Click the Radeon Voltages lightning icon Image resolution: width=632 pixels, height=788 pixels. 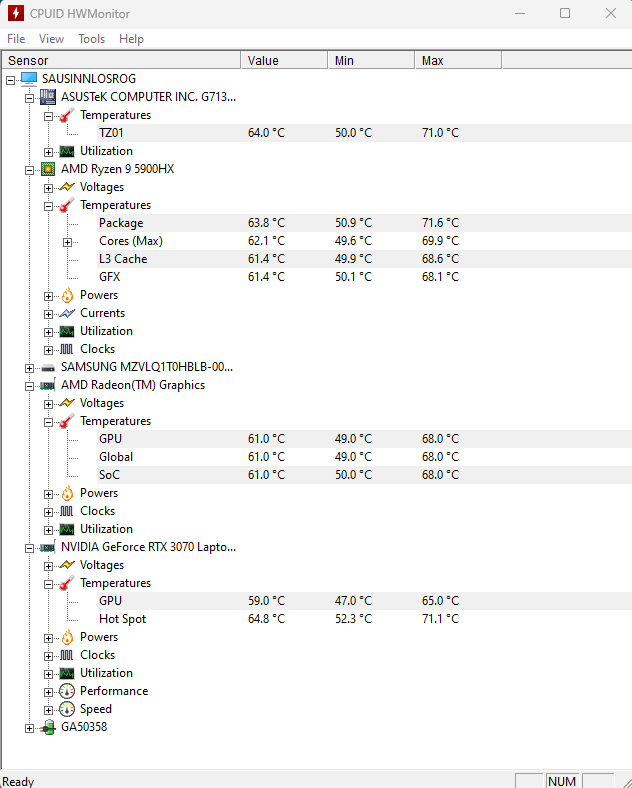coord(67,403)
